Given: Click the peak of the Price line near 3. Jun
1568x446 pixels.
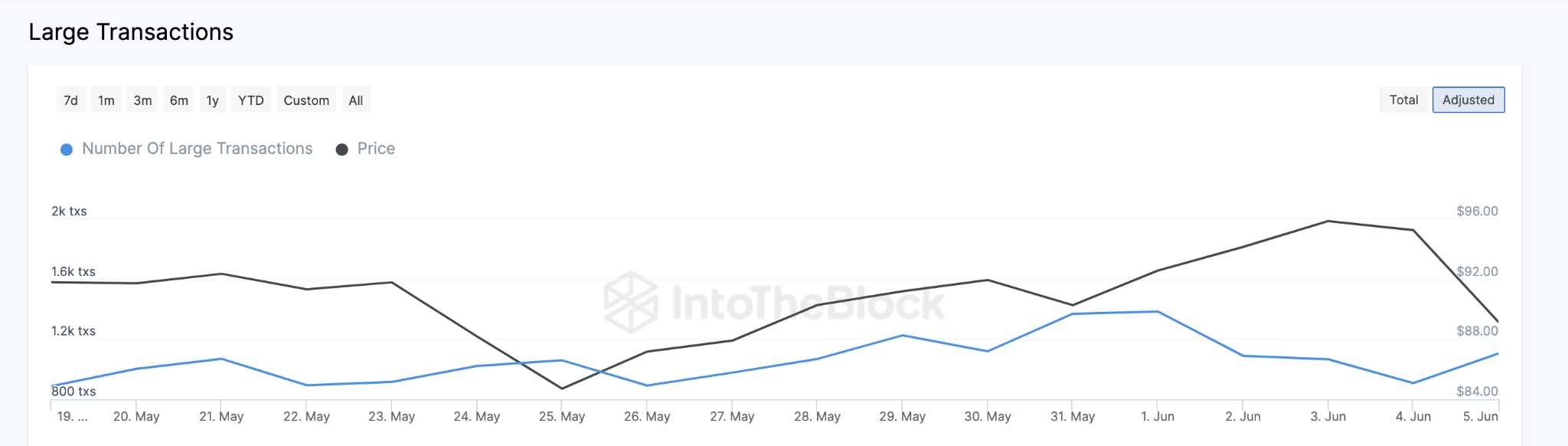Looking at the screenshot, I should pyautogui.click(x=1331, y=221).
